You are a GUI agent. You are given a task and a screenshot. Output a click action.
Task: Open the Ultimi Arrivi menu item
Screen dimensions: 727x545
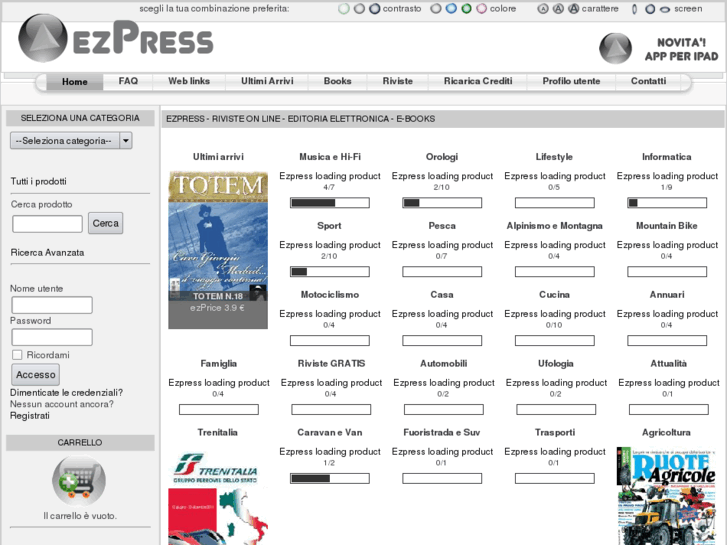[x=267, y=81]
